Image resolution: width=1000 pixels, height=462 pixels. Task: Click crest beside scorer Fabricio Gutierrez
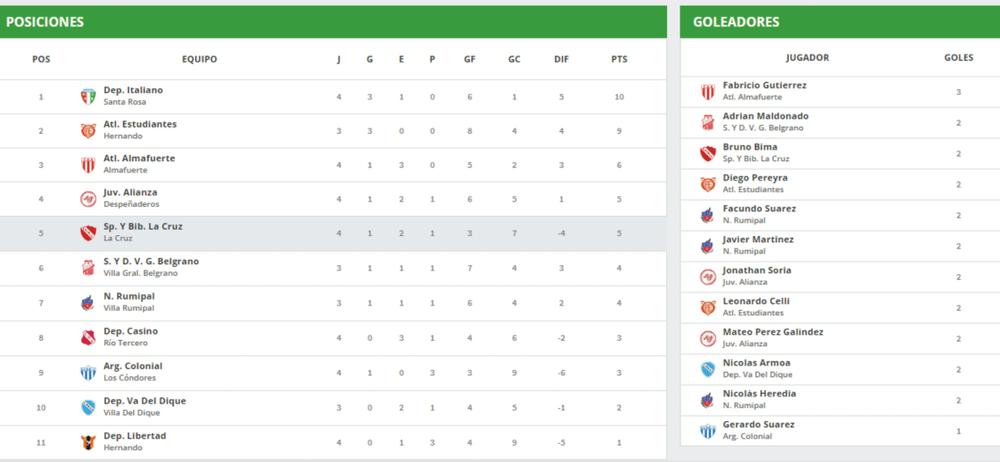coord(707,92)
